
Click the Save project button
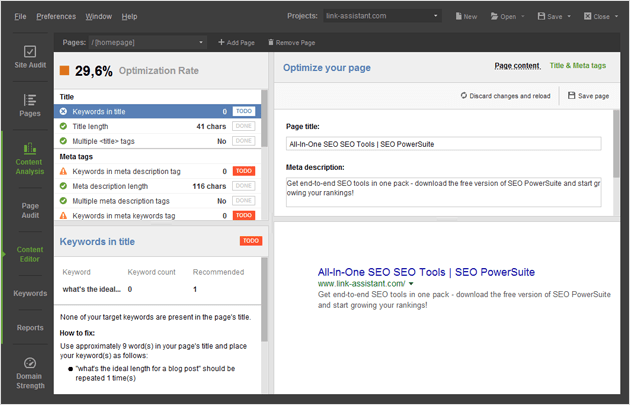(550, 16)
